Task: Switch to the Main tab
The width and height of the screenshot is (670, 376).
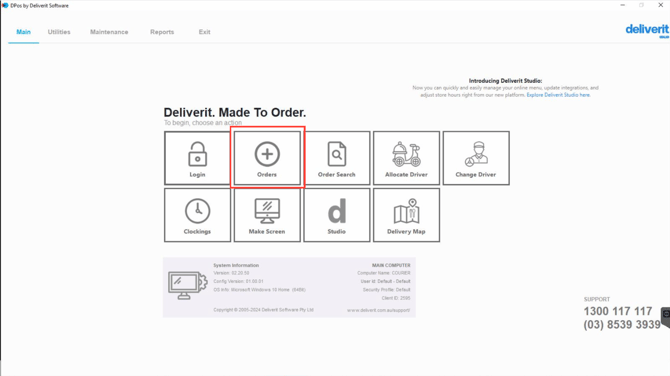Action: [24, 32]
